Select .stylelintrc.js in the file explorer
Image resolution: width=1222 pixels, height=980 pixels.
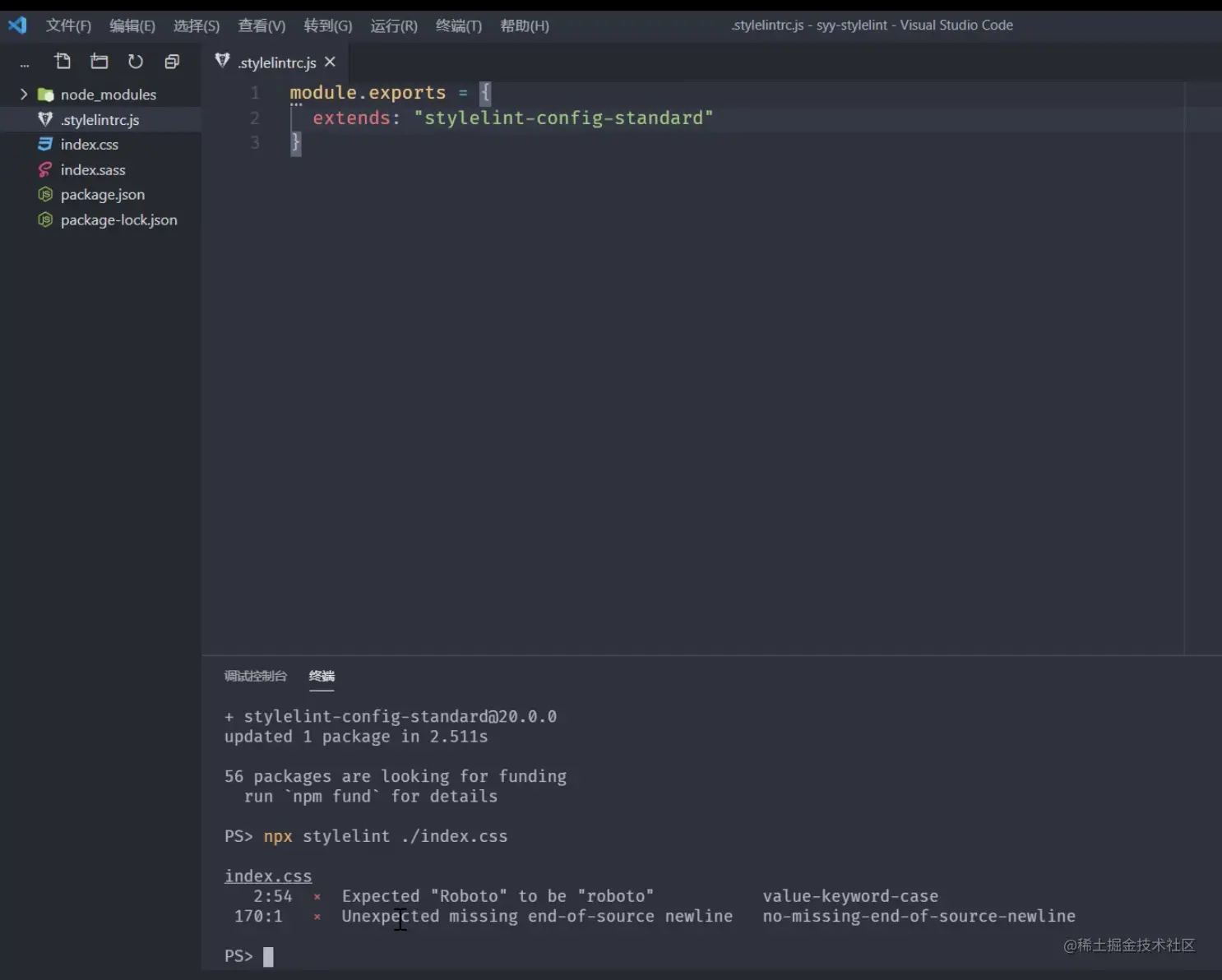[100, 119]
